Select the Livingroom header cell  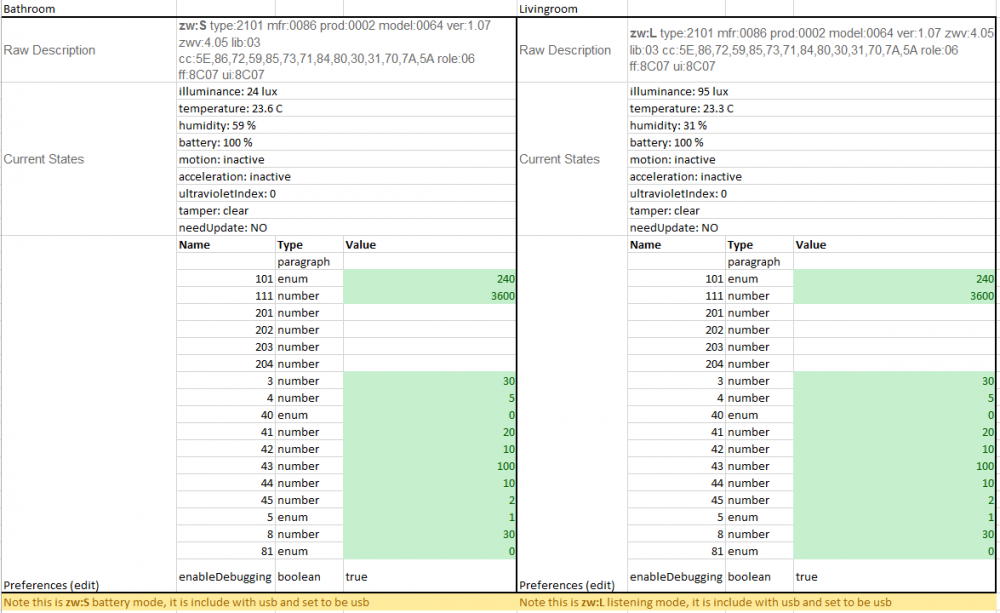pos(550,8)
